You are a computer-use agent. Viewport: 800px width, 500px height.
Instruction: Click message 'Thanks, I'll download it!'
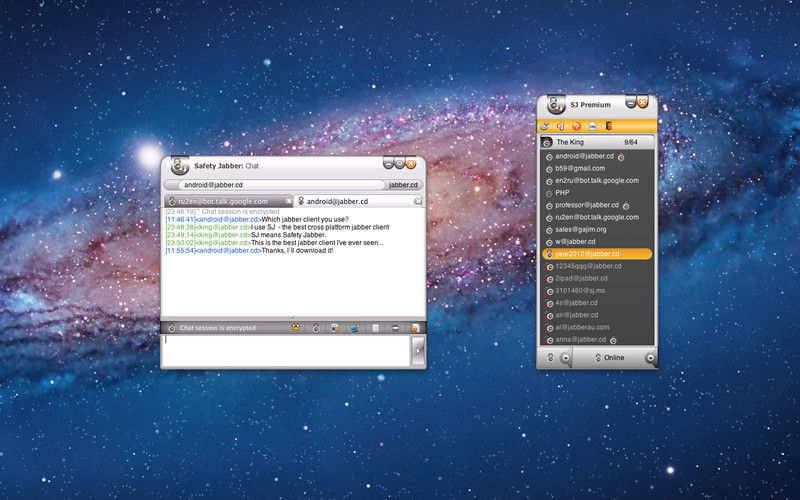click(297, 251)
